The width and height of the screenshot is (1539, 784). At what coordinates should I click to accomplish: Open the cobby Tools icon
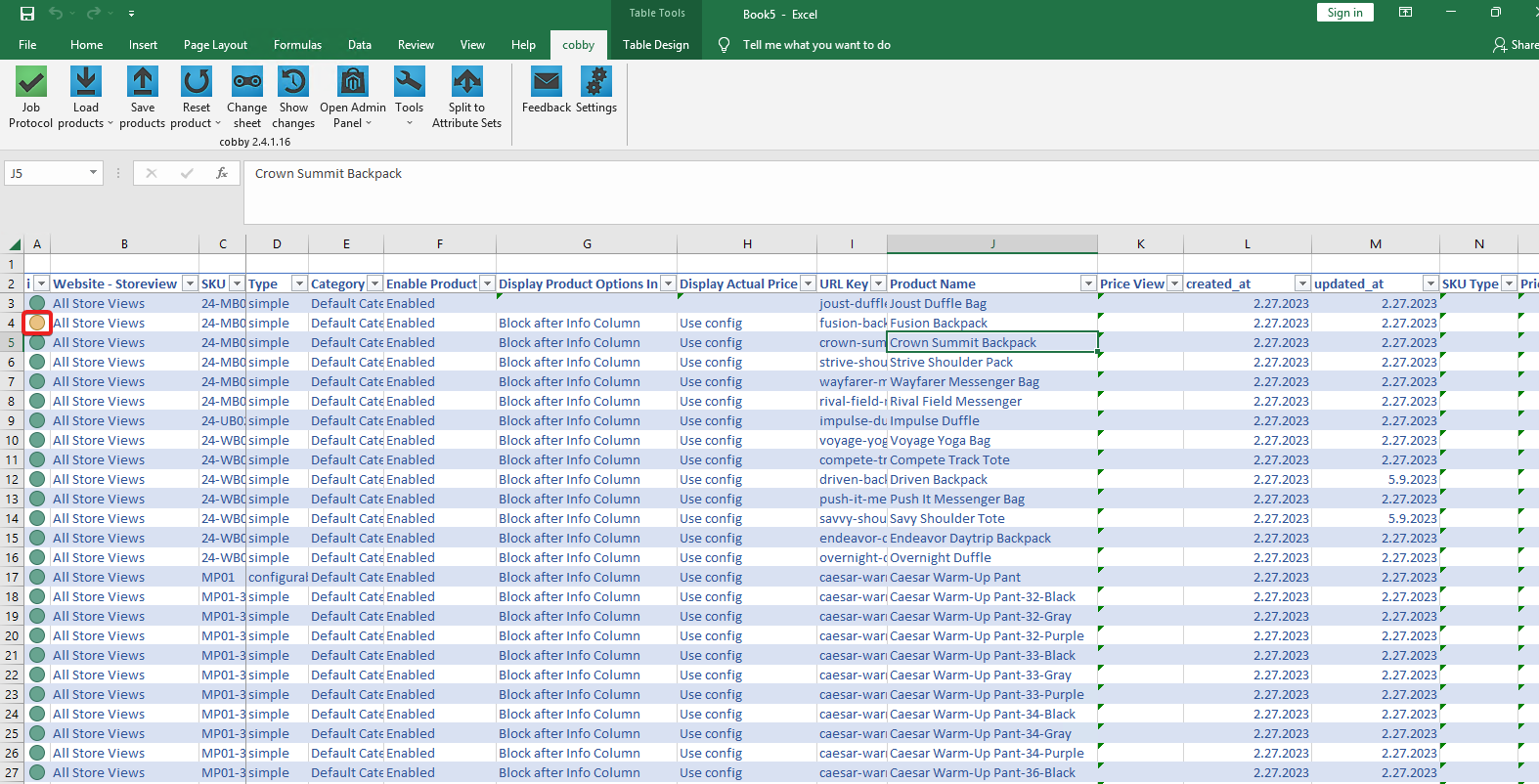[x=410, y=81]
